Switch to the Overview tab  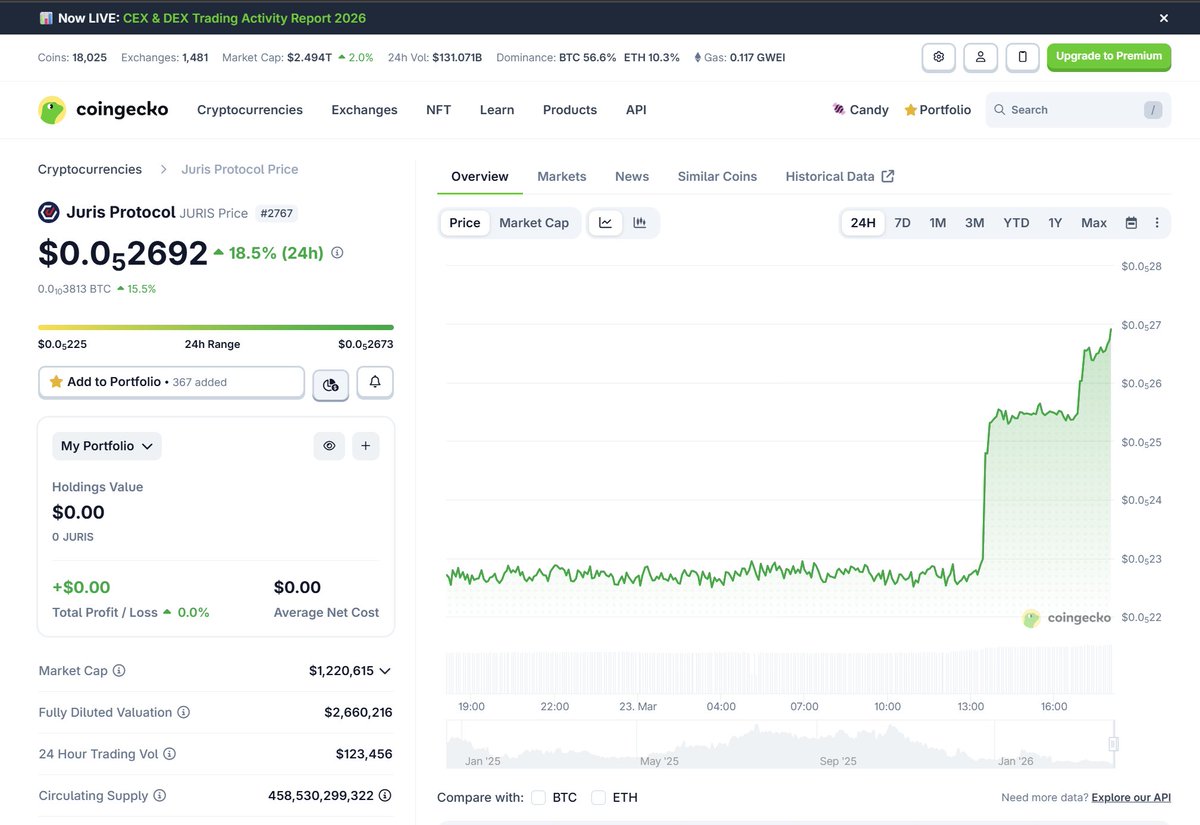tap(480, 176)
